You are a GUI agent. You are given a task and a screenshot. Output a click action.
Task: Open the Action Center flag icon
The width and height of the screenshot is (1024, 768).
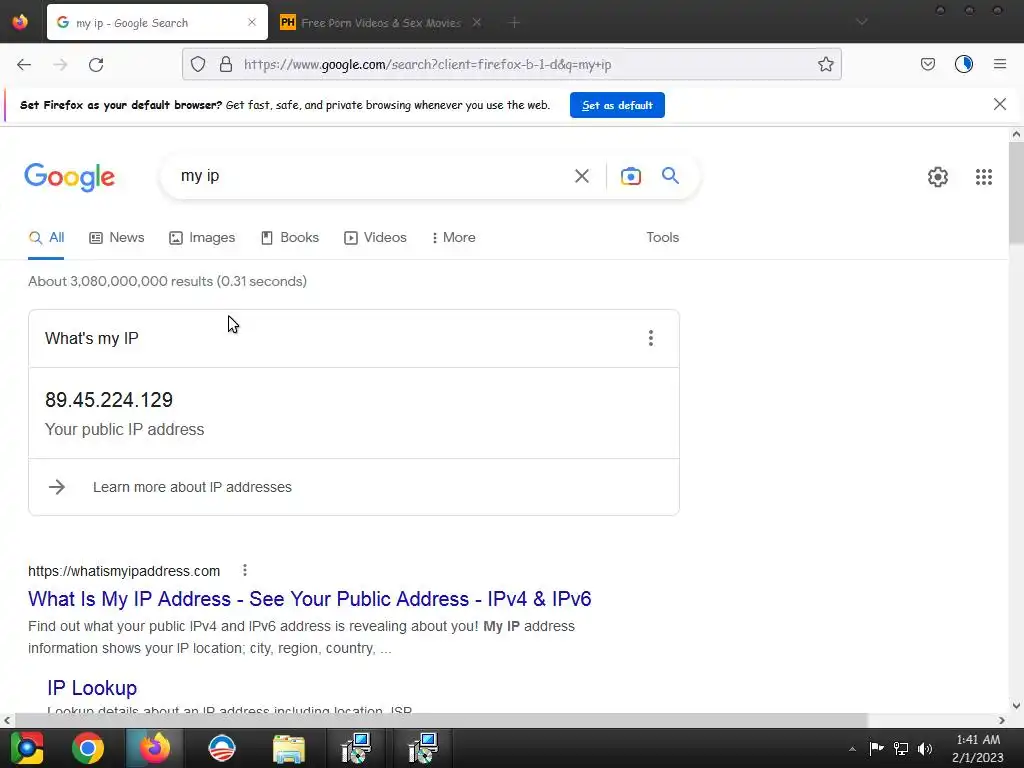click(876, 748)
